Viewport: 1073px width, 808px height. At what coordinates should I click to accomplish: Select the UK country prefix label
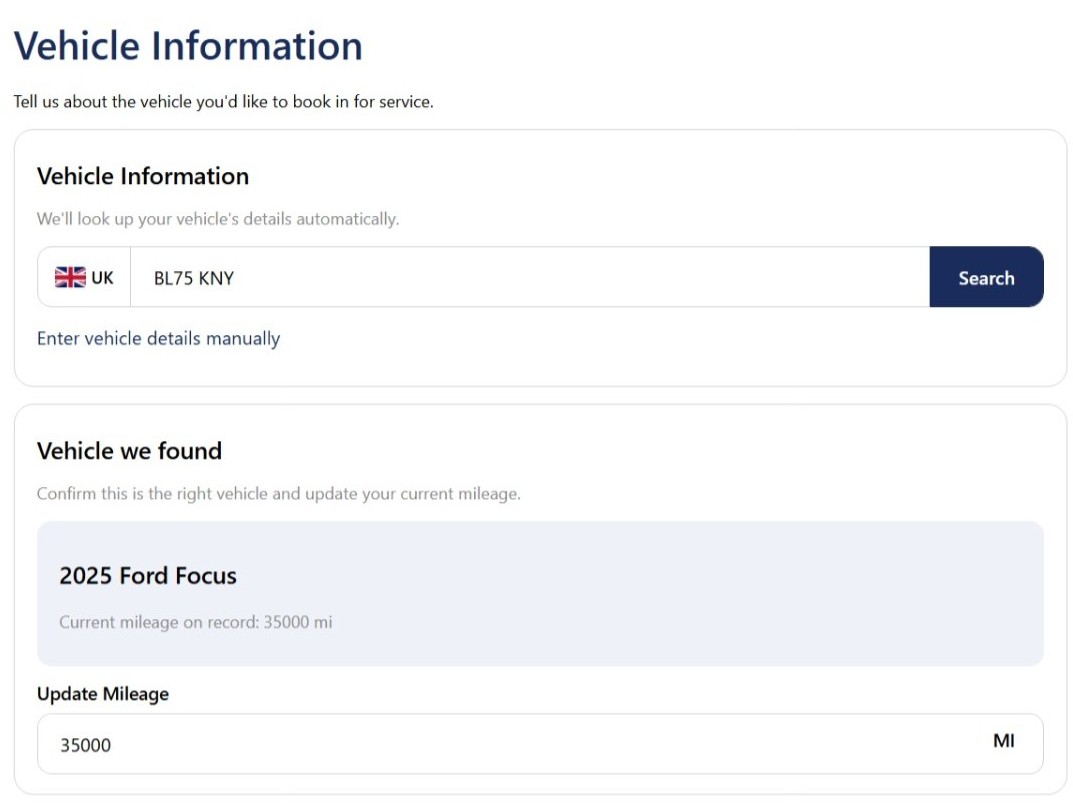[x=102, y=278]
